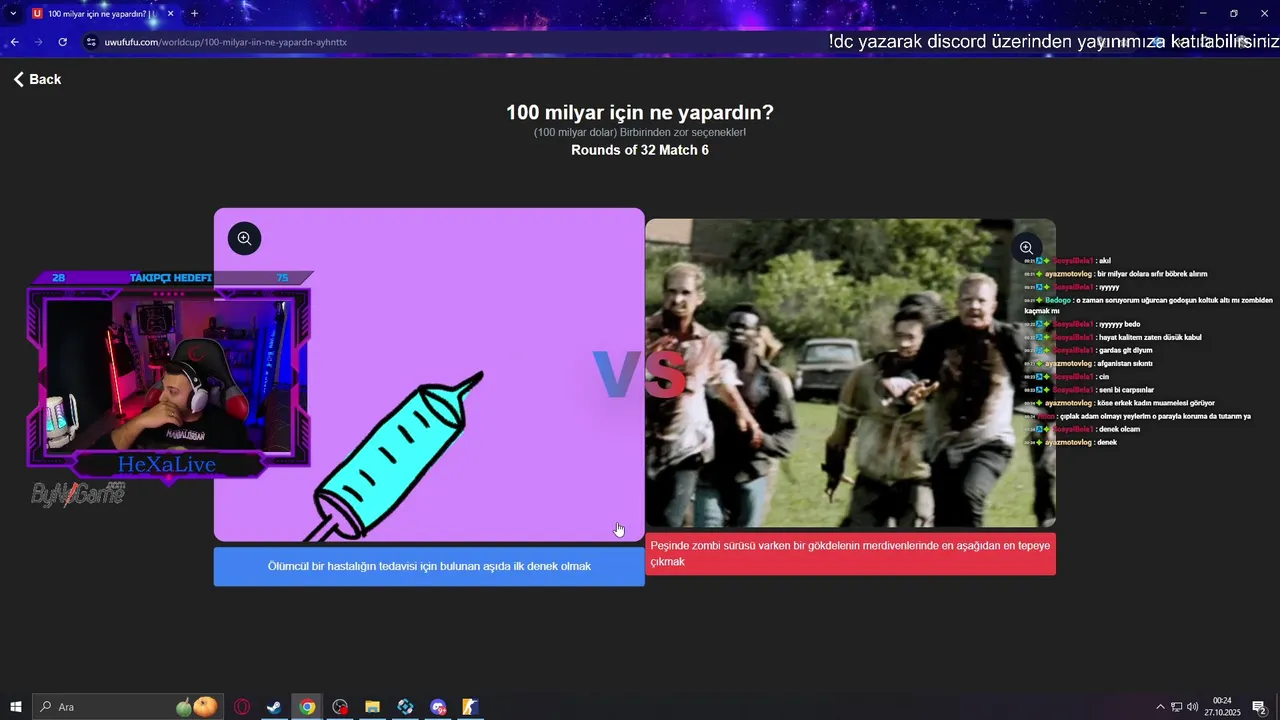Screen dimensions: 1280x720
Task: Restore down the Chrome window
Action: [x=1234, y=13]
